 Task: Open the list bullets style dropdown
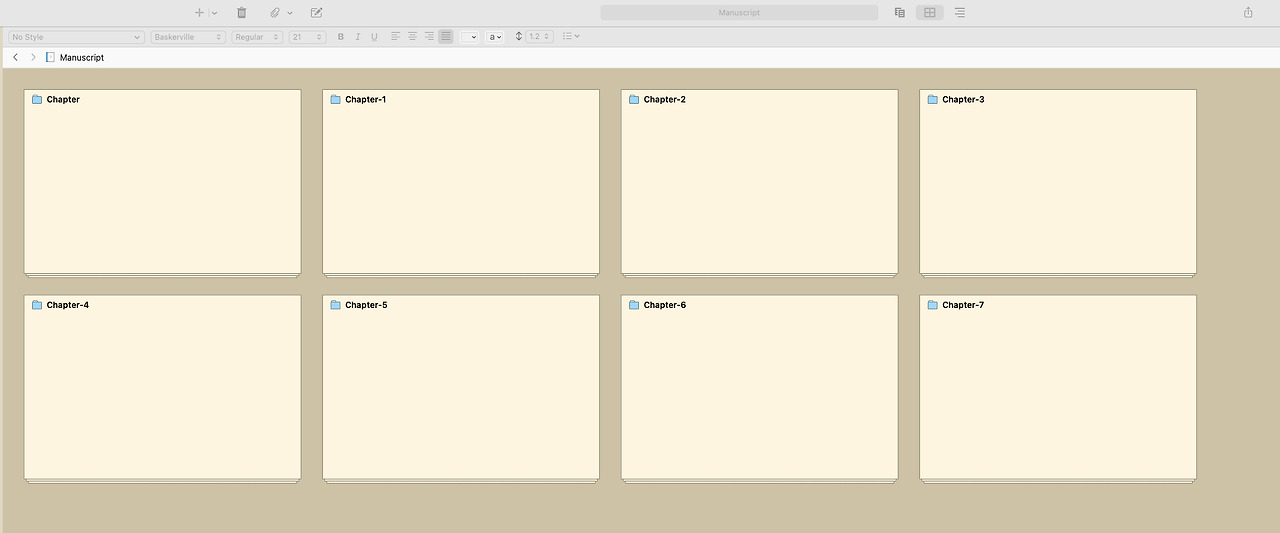571,37
